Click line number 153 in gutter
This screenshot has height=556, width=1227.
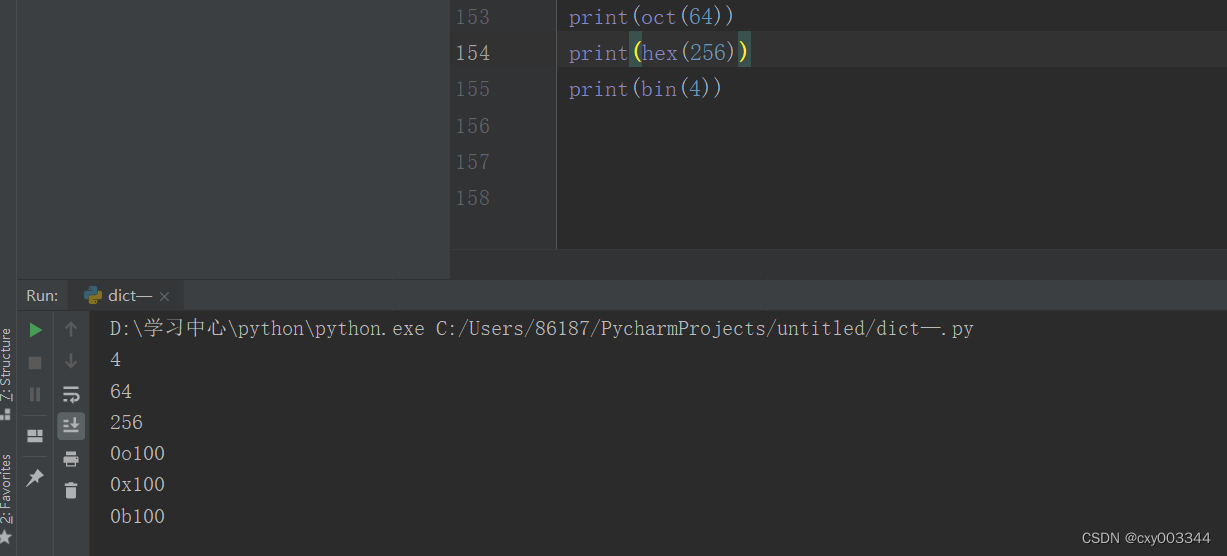coord(473,17)
